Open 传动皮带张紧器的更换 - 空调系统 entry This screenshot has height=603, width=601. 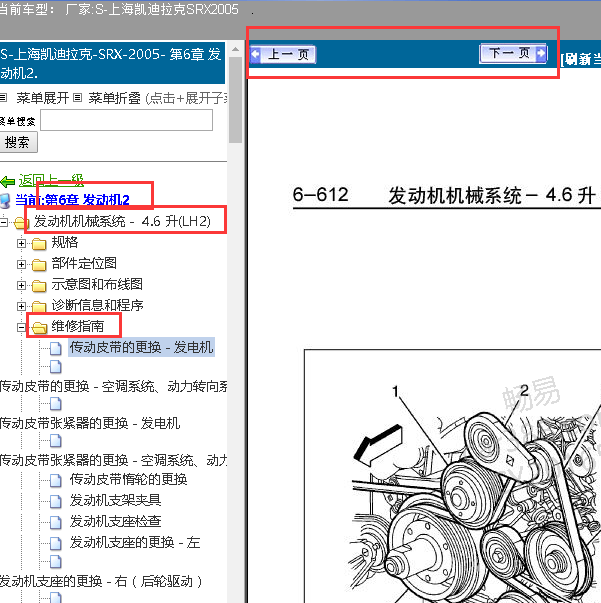pyautogui.click(x=113, y=460)
